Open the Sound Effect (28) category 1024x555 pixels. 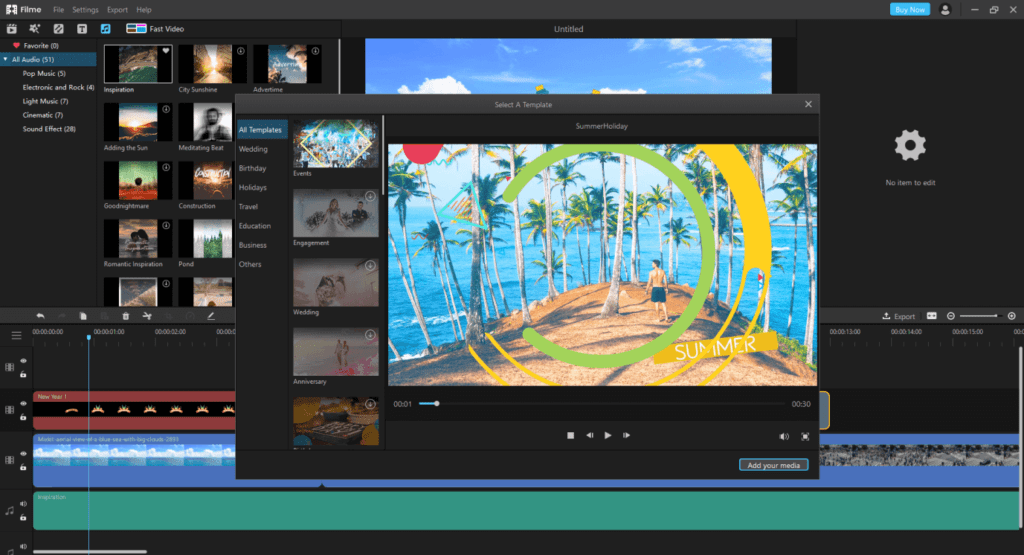[49, 129]
